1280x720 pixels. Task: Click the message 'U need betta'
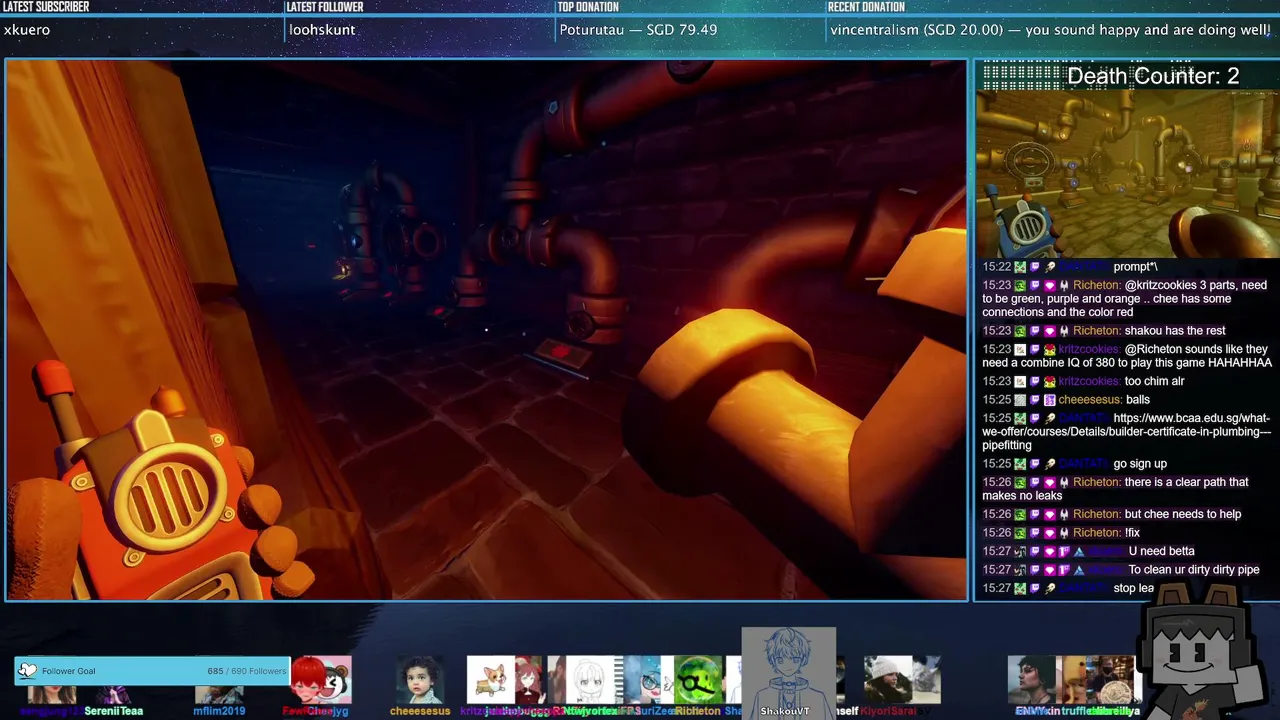[1162, 551]
